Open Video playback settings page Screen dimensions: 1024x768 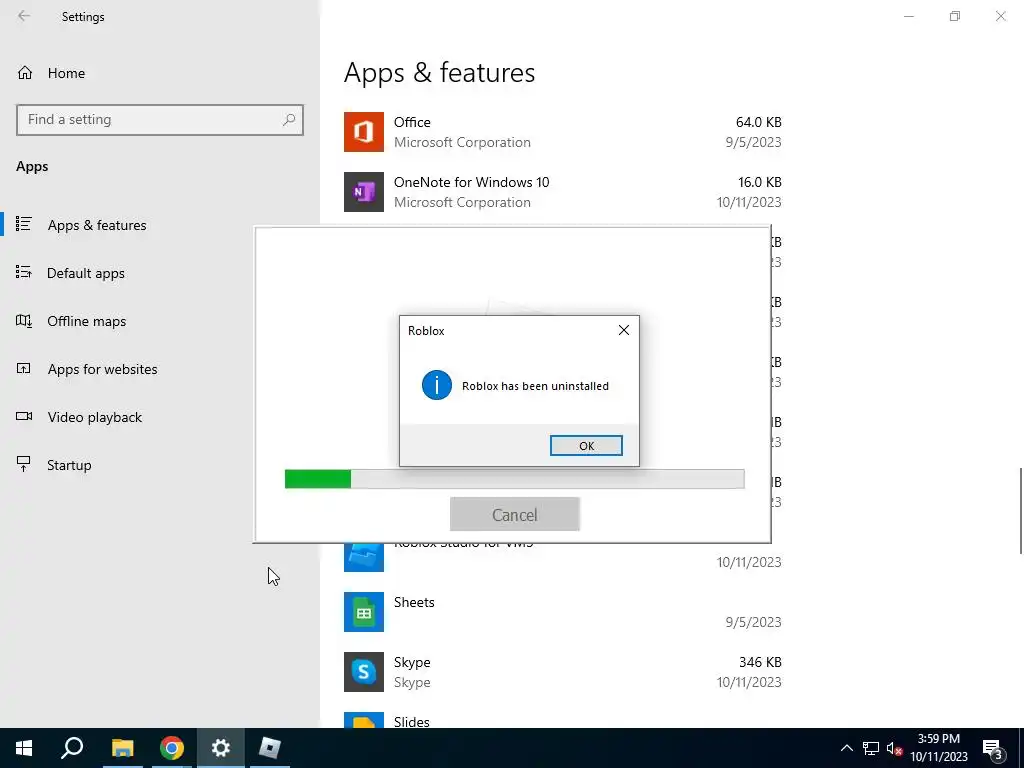[94, 417]
